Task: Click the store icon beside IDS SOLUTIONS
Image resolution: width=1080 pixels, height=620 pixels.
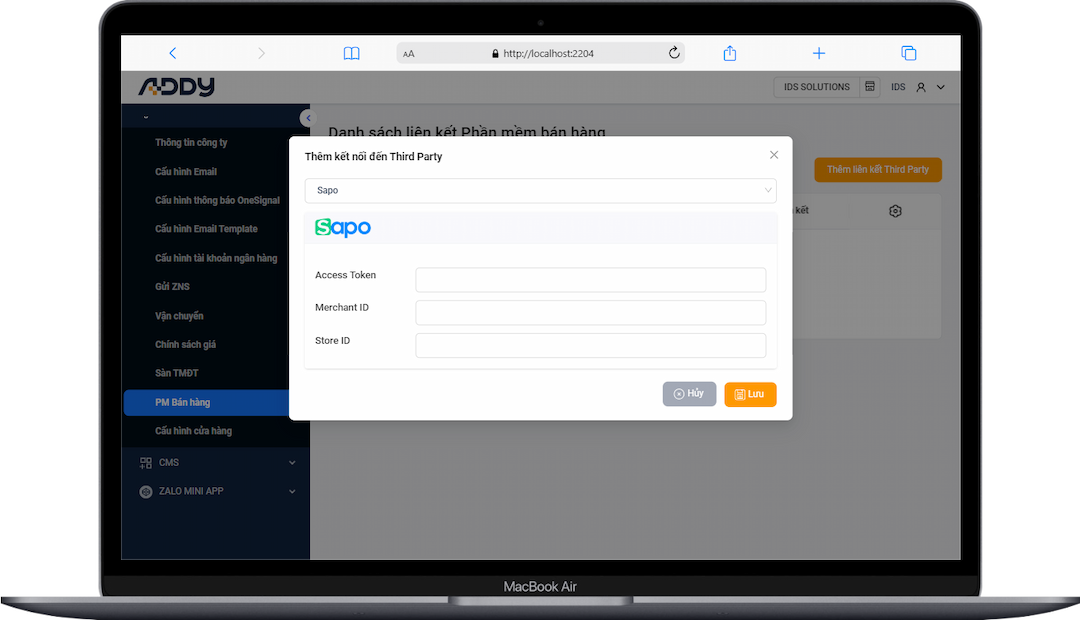Action: [x=870, y=87]
